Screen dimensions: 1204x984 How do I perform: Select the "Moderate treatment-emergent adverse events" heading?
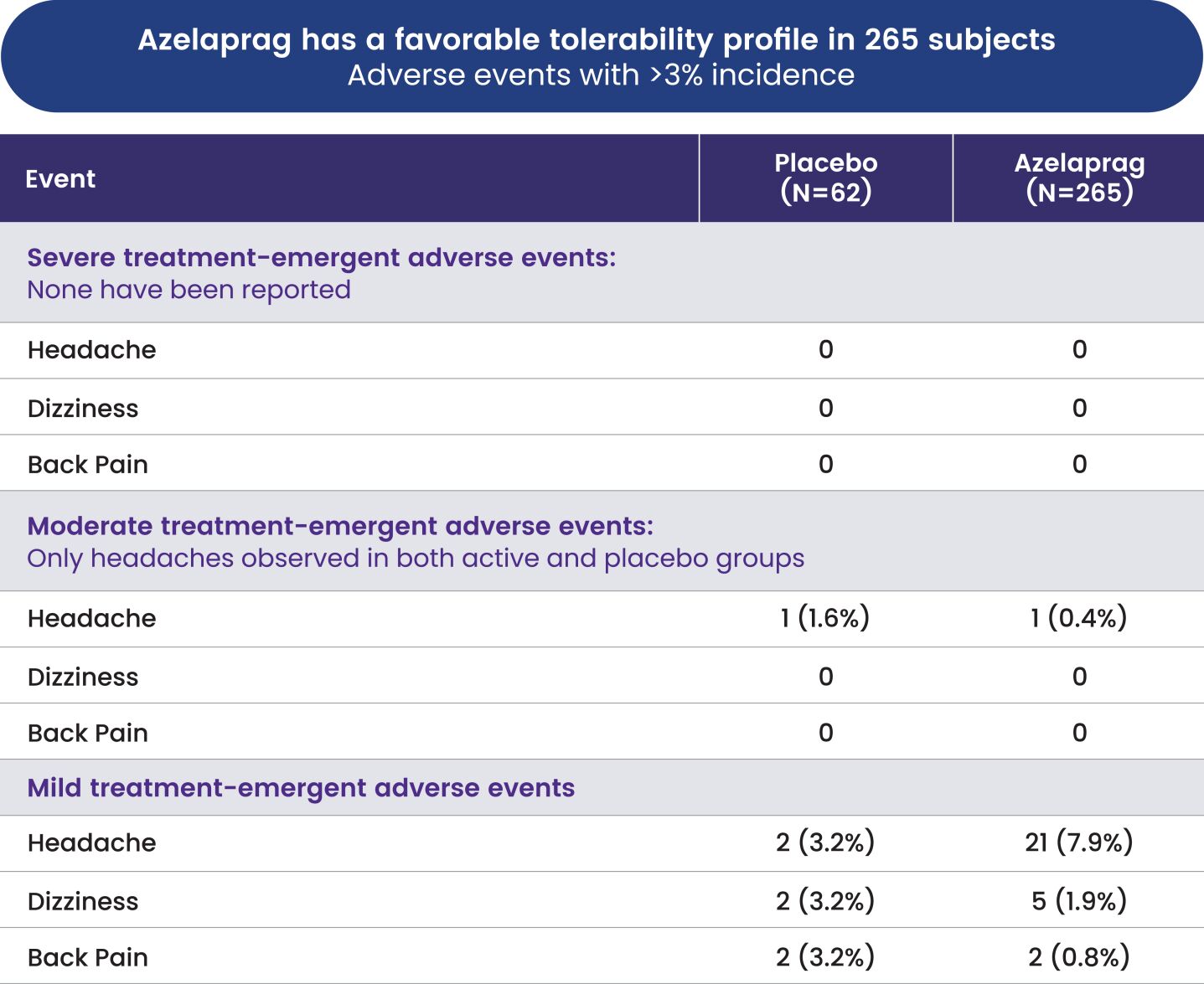339,526
